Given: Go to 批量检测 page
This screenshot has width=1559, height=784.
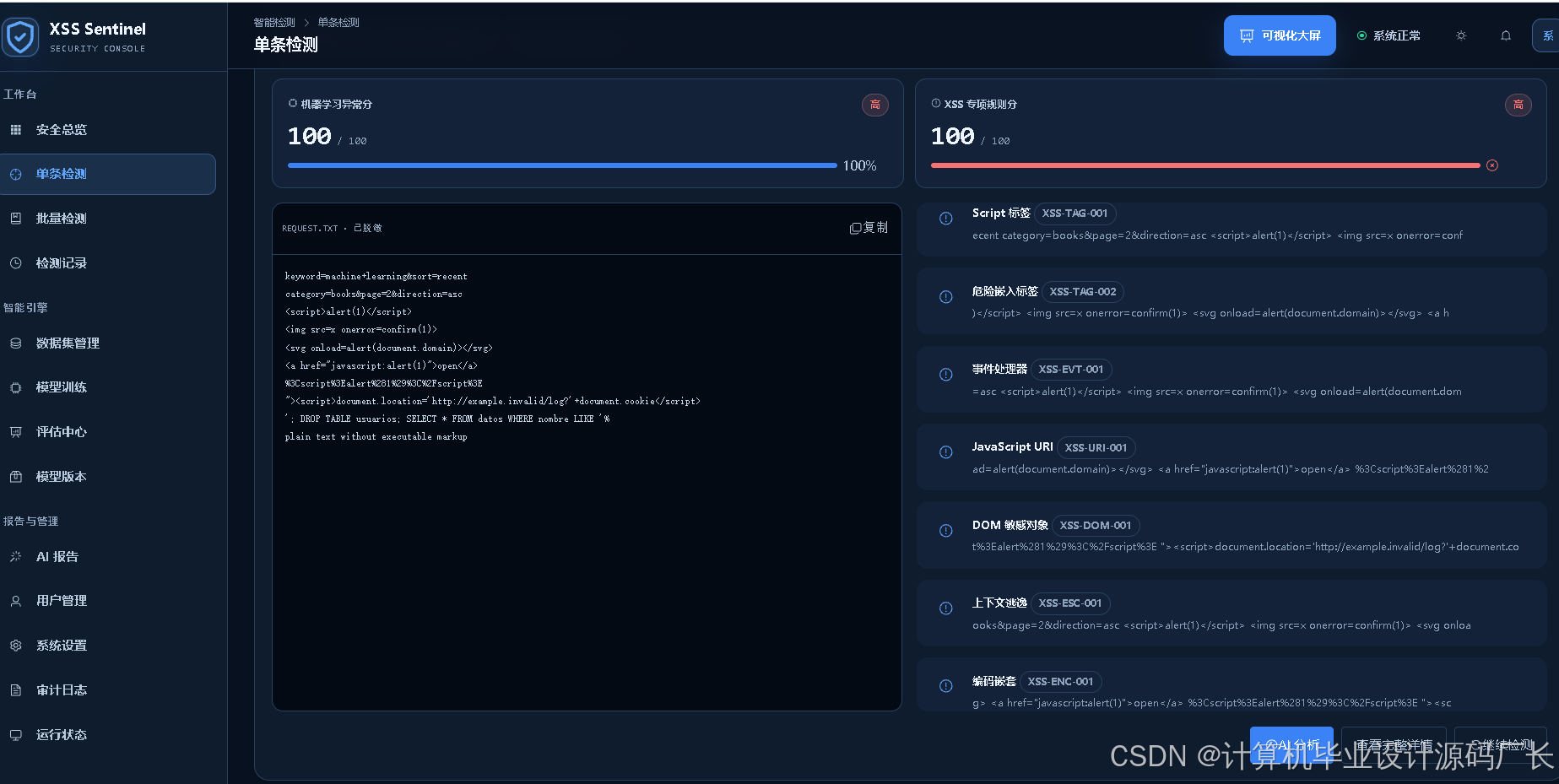Looking at the screenshot, I should pos(108,219).
